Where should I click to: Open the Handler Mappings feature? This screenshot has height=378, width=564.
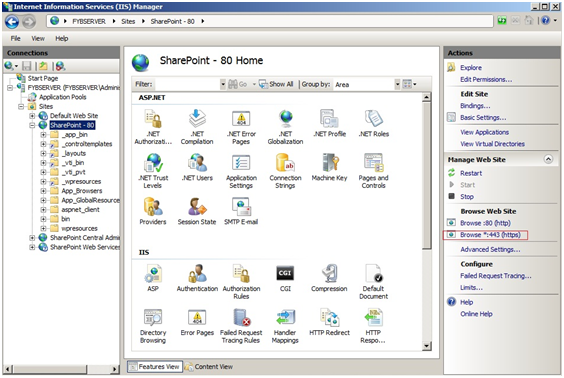tap(285, 326)
